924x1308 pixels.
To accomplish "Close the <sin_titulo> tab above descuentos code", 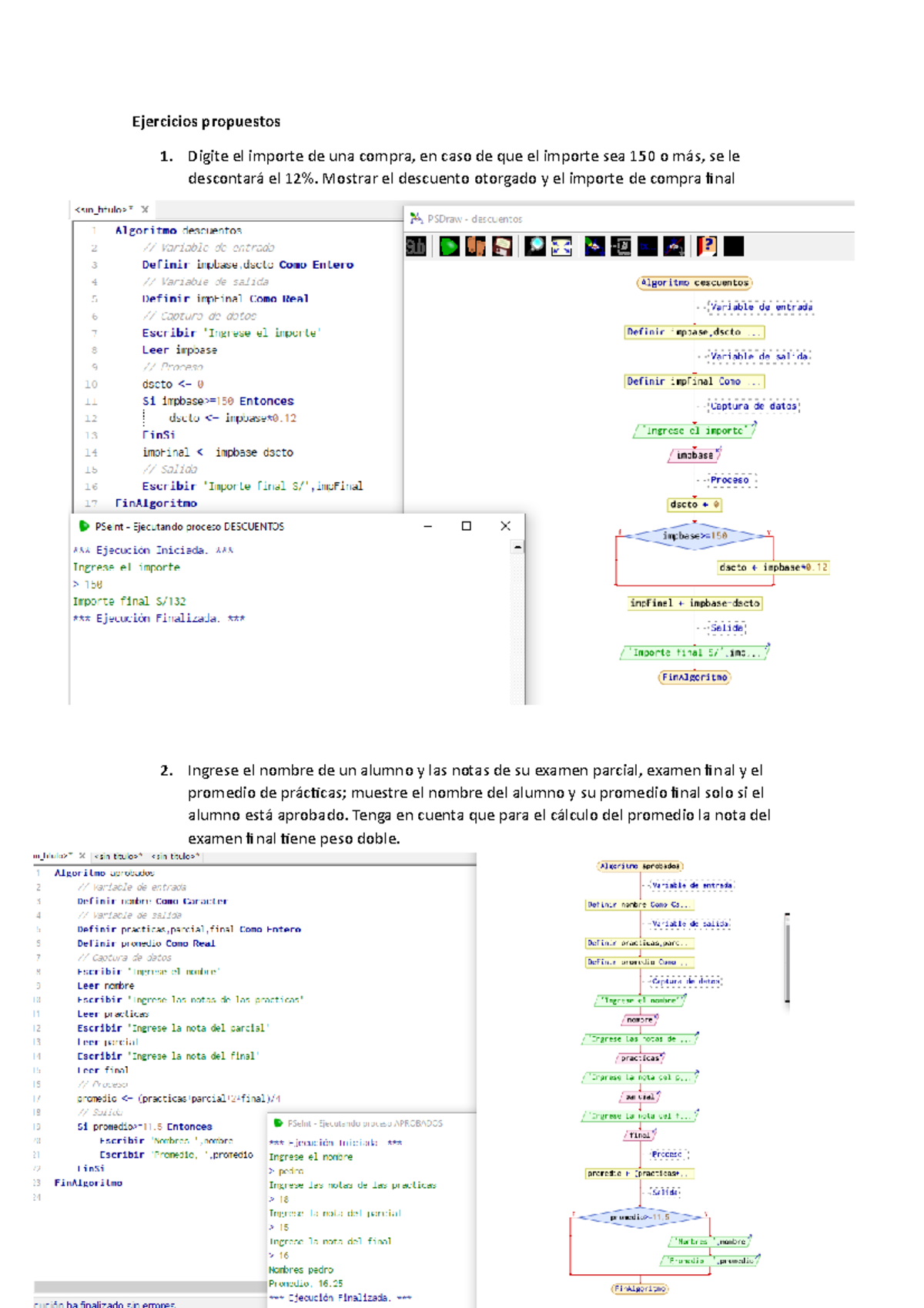I will [145, 209].
